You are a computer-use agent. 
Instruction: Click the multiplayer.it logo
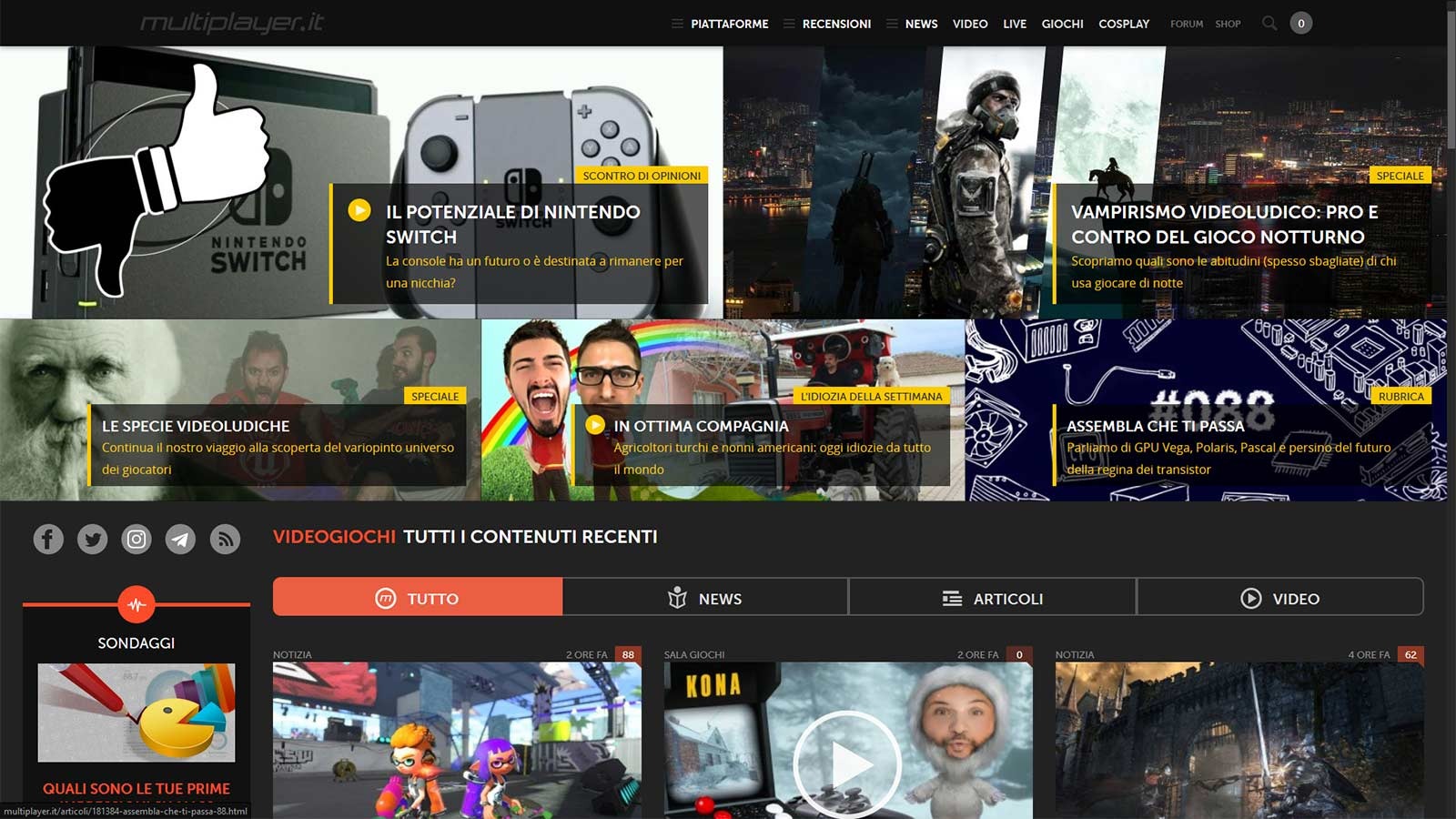pyautogui.click(x=232, y=23)
